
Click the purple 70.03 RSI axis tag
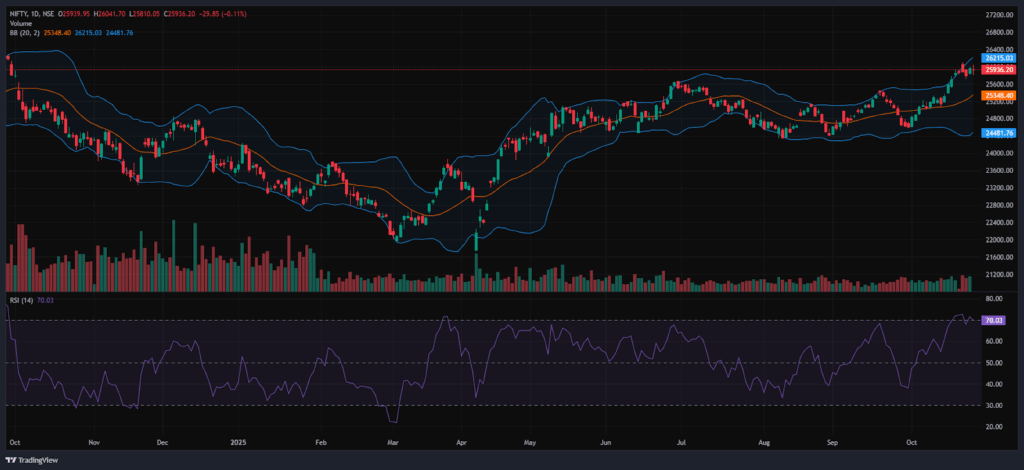tap(994, 320)
